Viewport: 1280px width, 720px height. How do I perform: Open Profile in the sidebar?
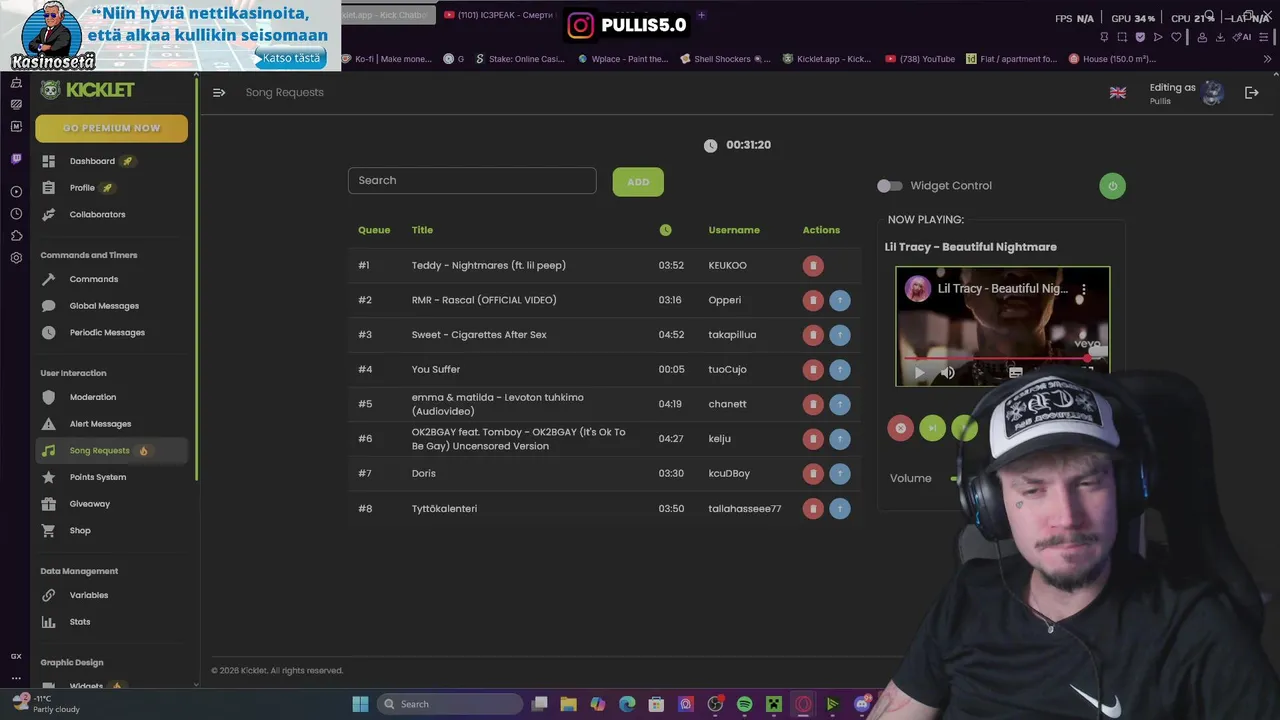click(82, 188)
